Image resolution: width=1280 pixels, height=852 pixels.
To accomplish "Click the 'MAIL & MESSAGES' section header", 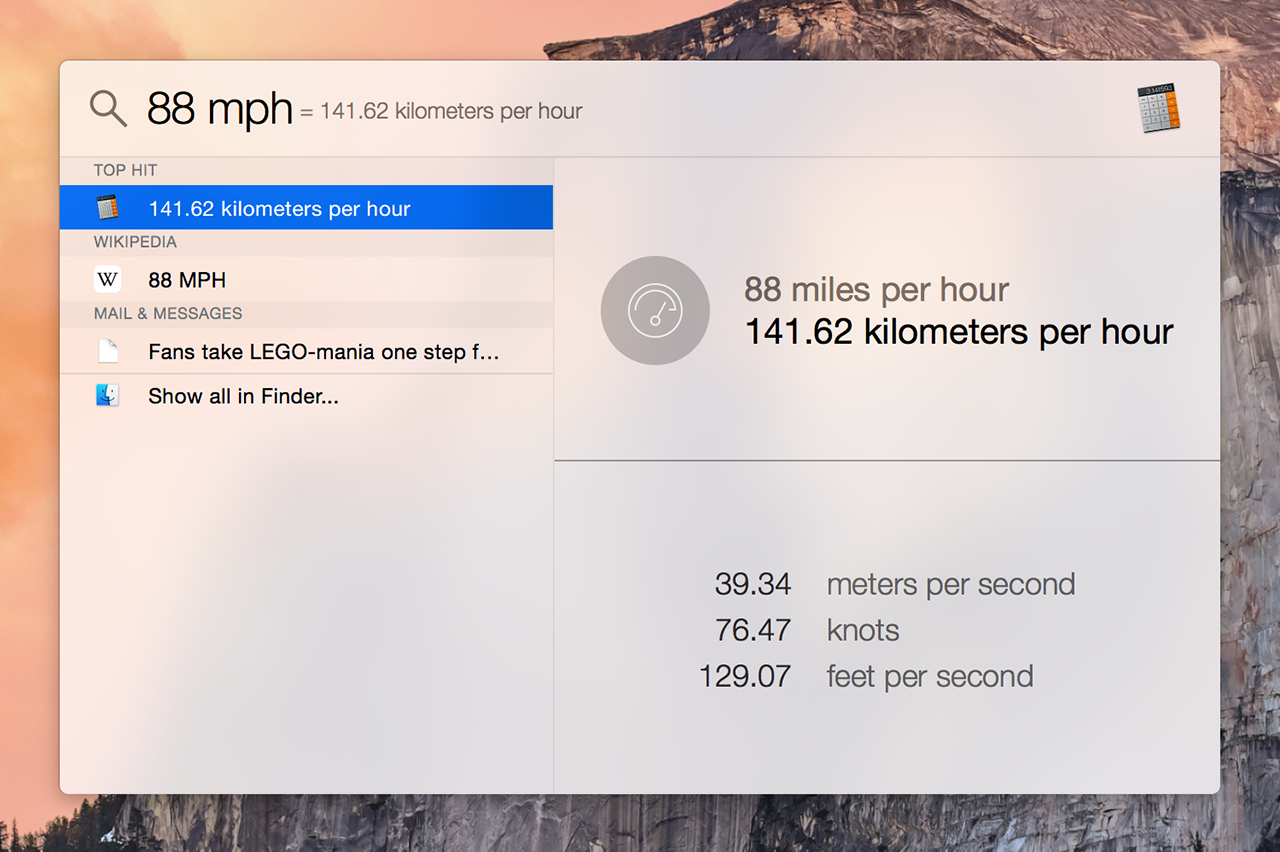I will pyautogui.click(x=168, y=314).
